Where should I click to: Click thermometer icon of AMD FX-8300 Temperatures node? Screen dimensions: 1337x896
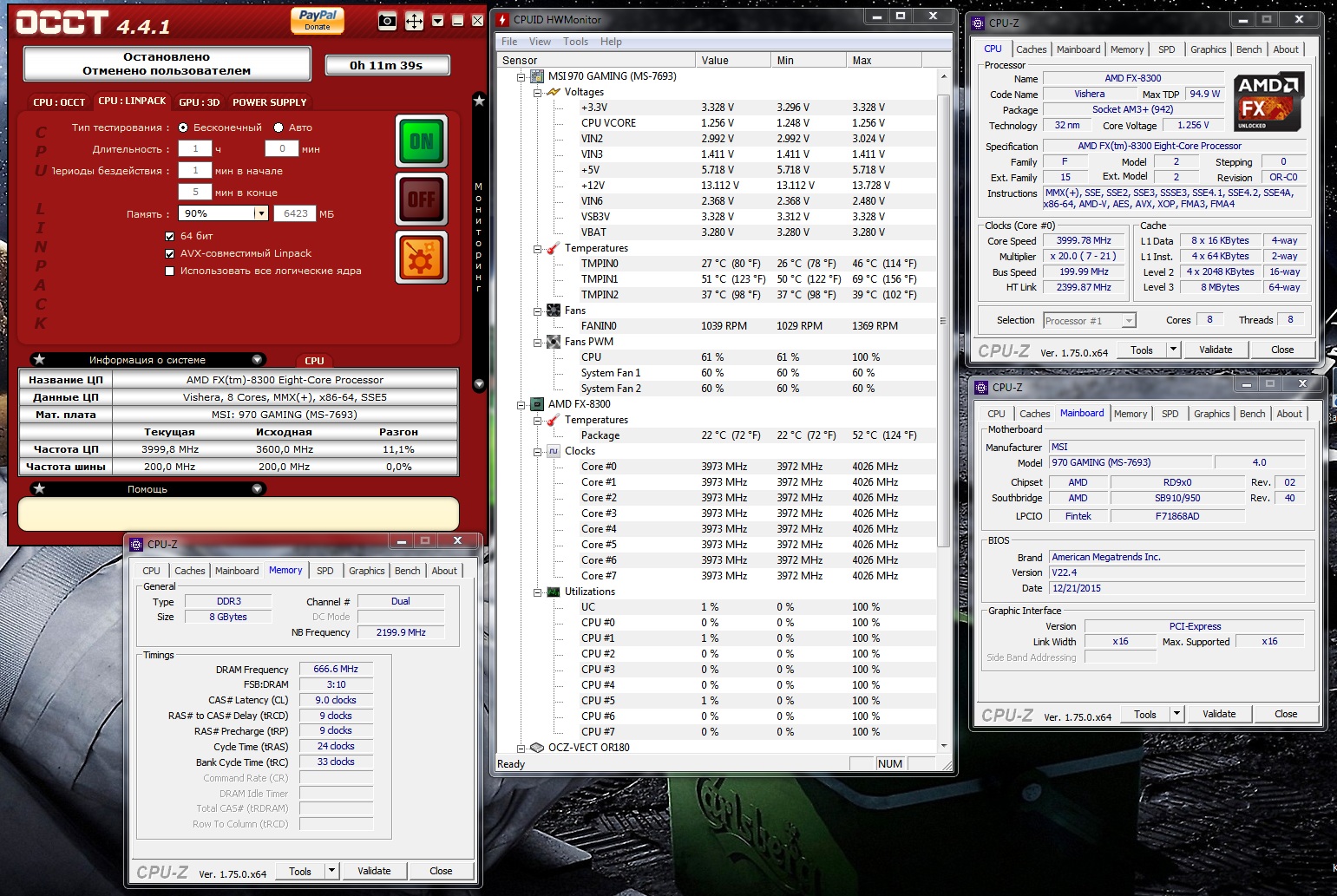click(553, 420)
